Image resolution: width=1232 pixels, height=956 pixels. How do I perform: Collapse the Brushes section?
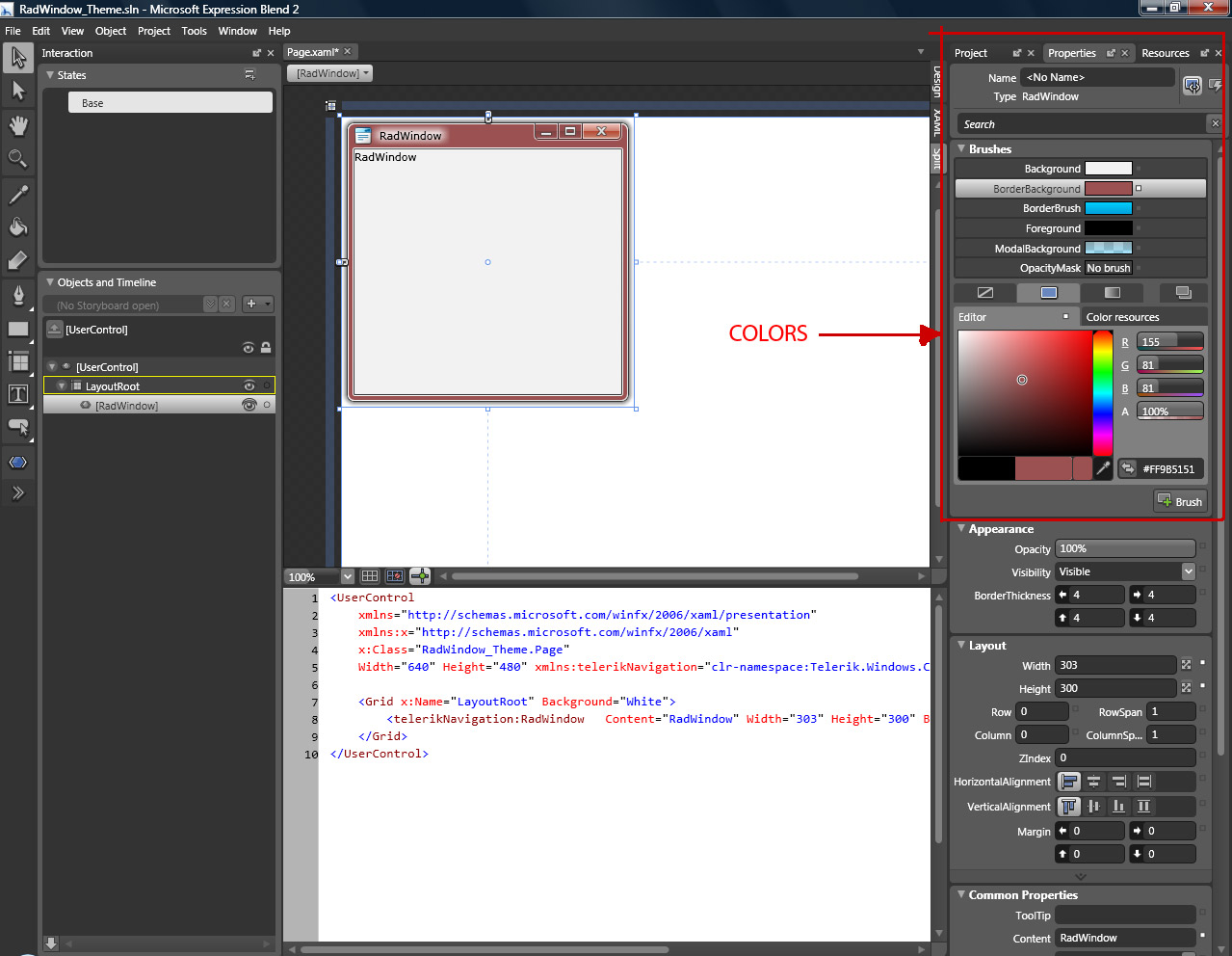click(961, 149)
